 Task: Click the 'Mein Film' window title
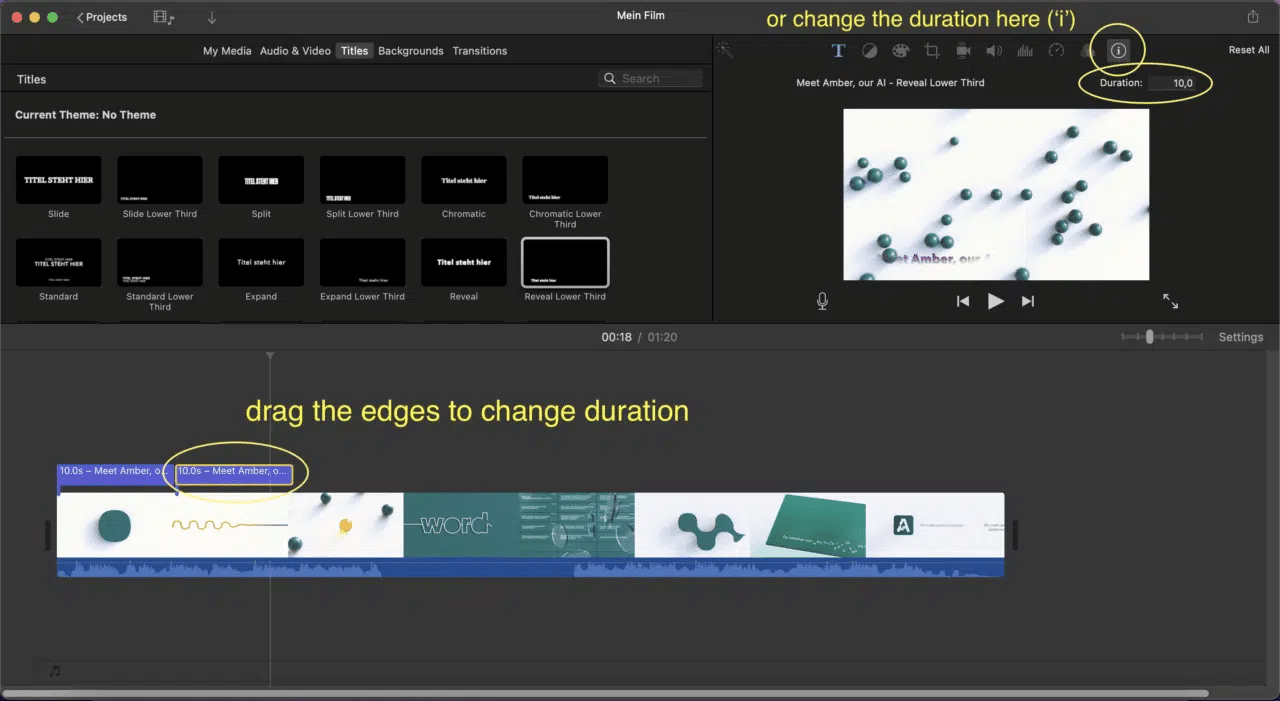click(x=641, y=15)
